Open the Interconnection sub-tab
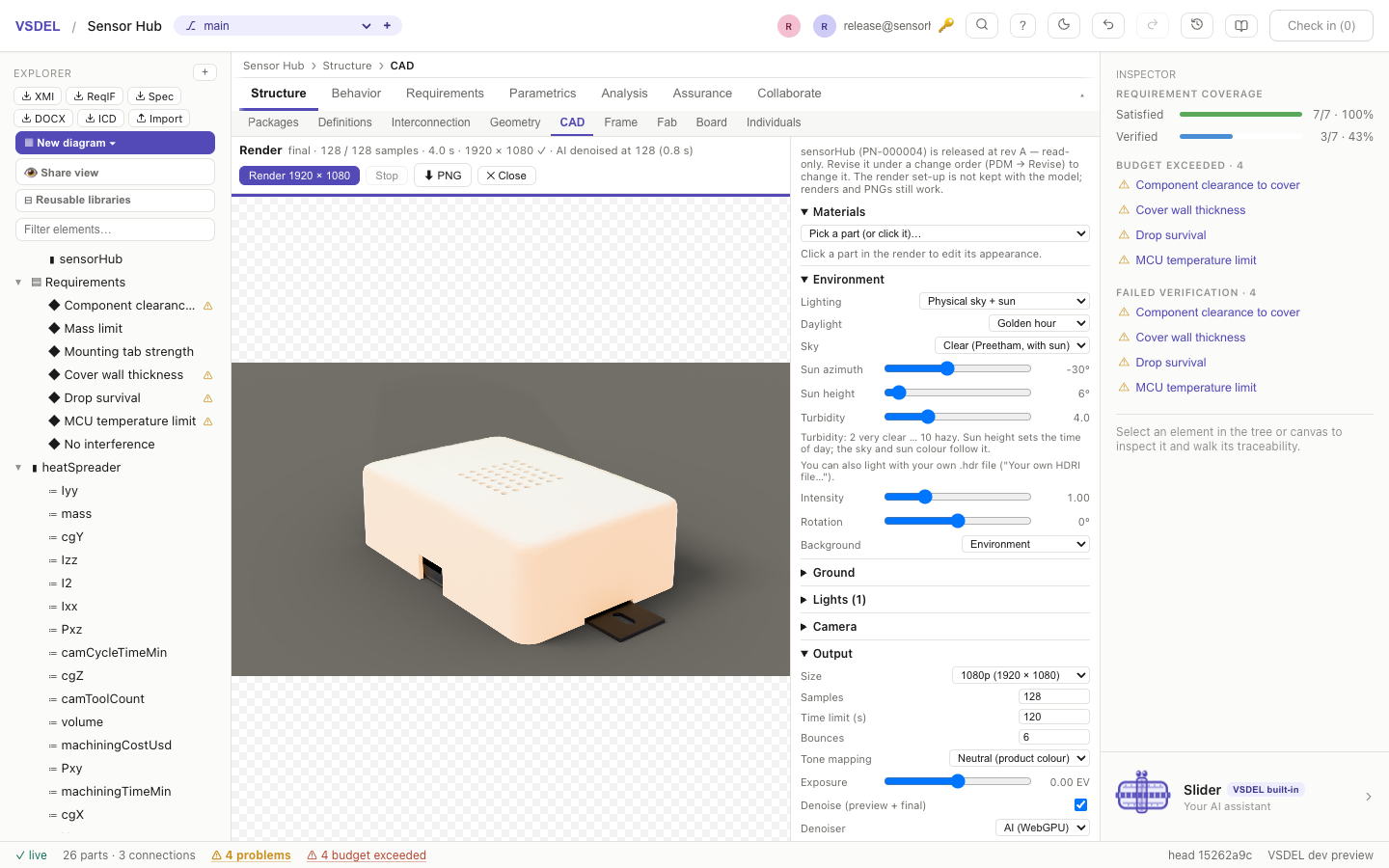1389x868 pixels. 430,122
